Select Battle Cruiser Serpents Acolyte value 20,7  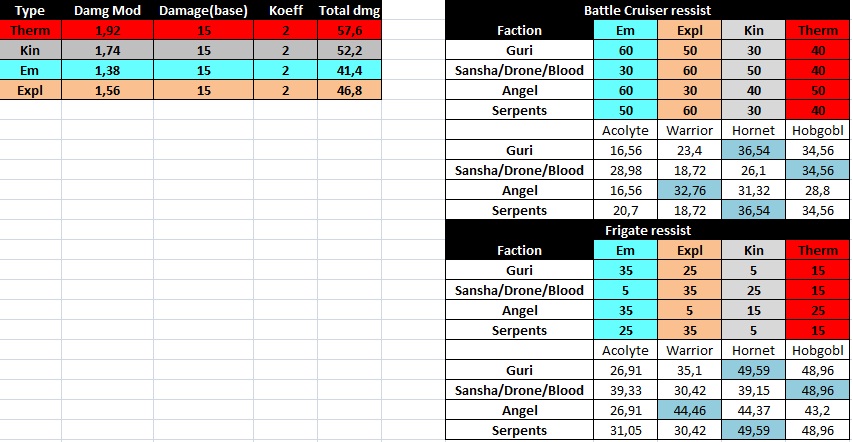point(625,210)
